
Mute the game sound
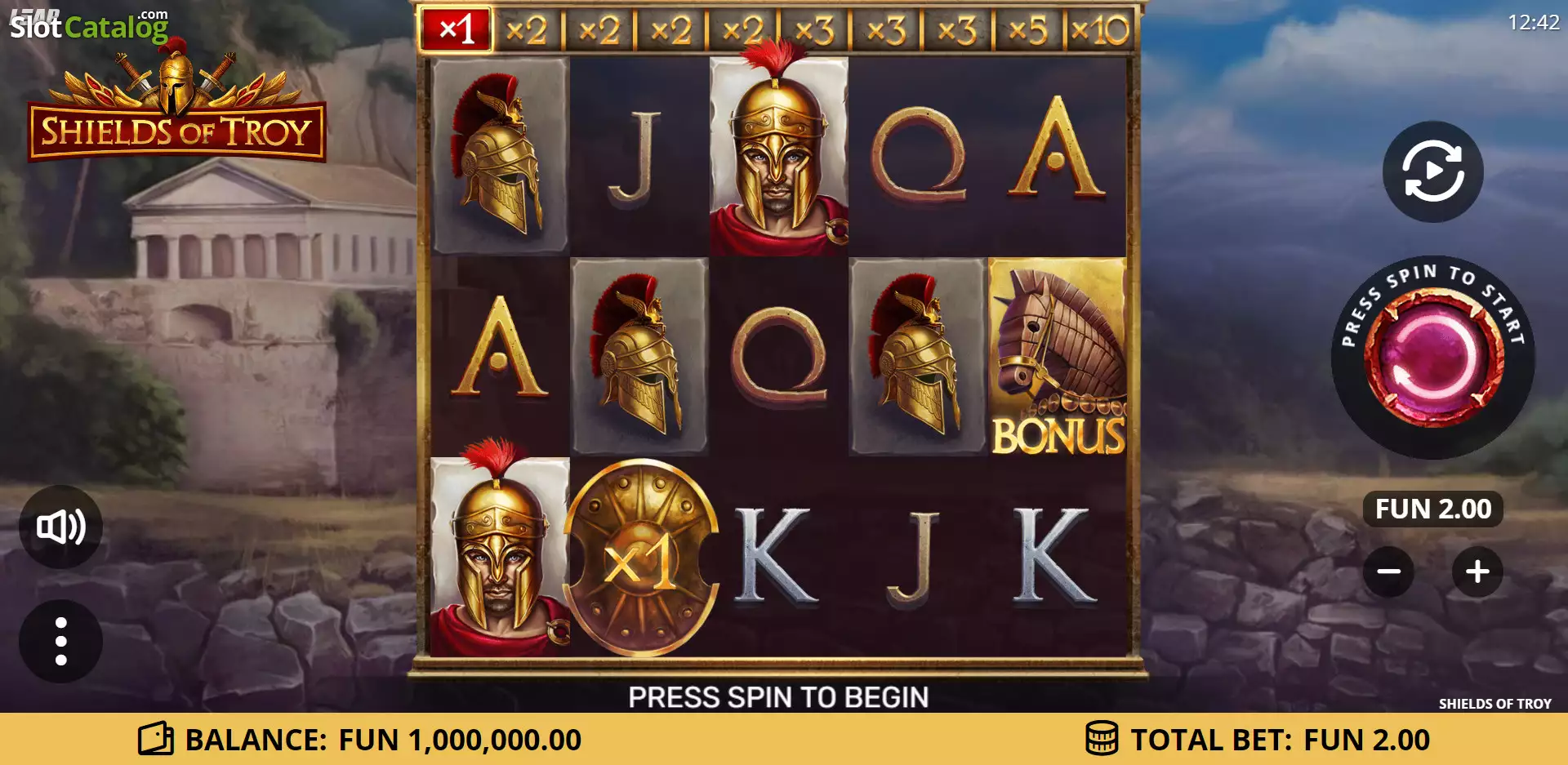pos(61,527)
